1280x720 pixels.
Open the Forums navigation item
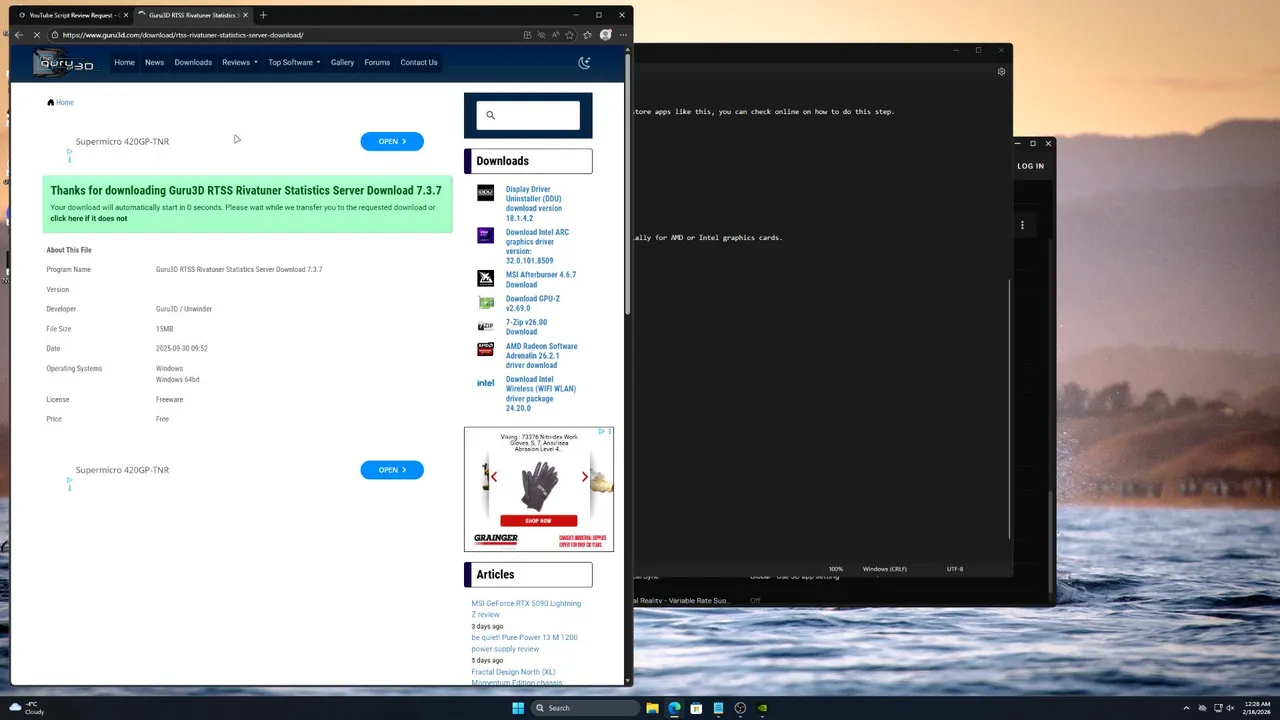point(377,62)
